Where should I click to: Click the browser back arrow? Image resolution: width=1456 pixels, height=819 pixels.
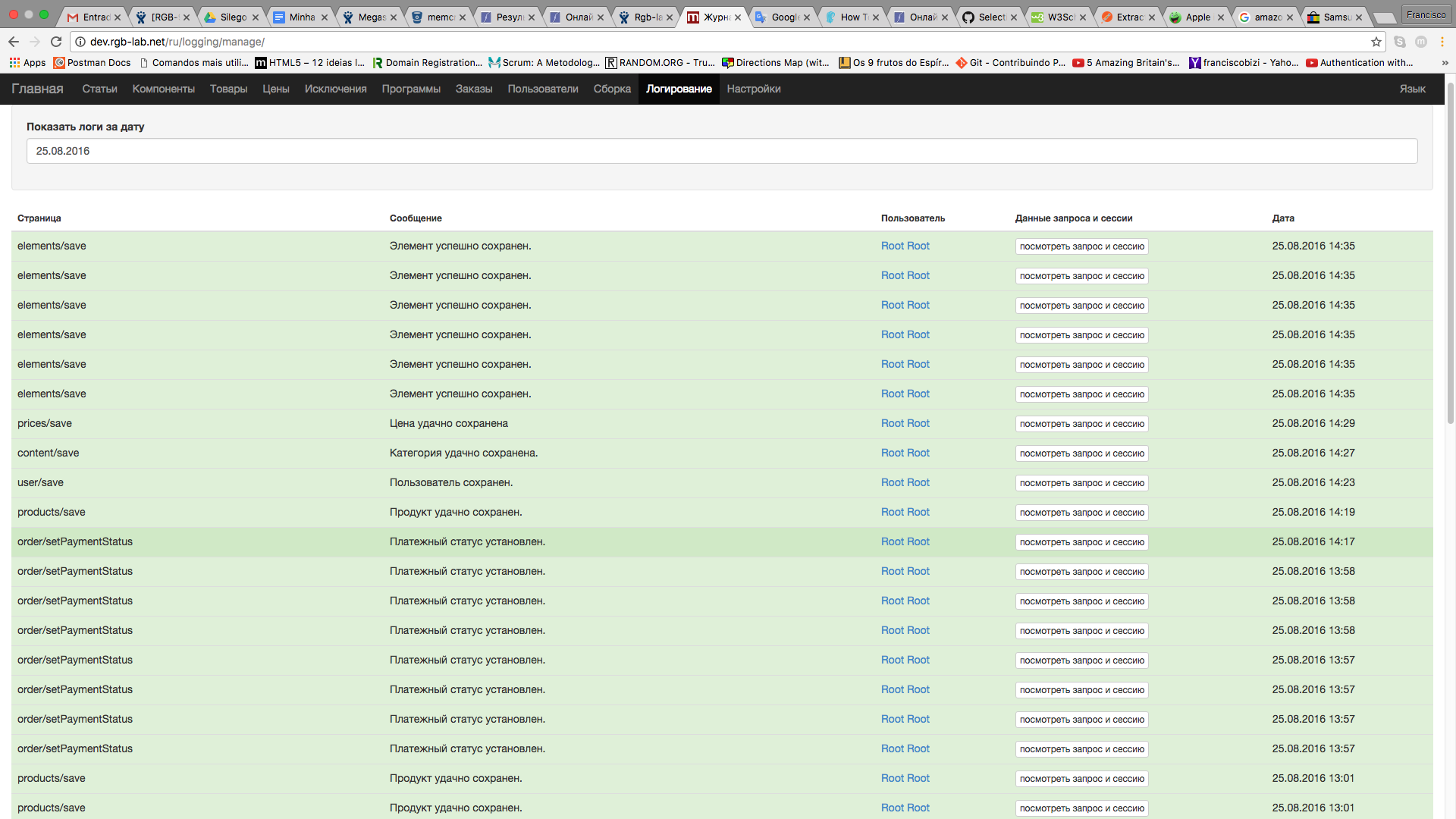pos(14,42)
